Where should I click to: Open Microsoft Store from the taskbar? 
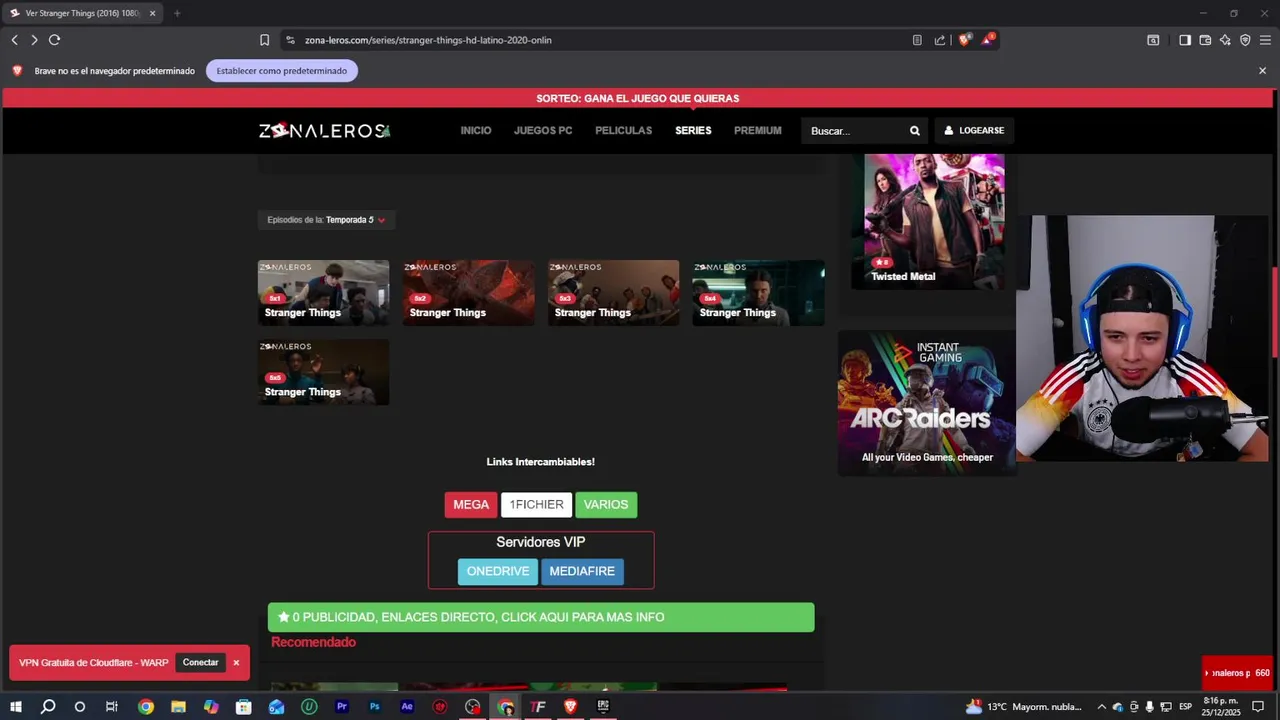click(x=243, y=707)
